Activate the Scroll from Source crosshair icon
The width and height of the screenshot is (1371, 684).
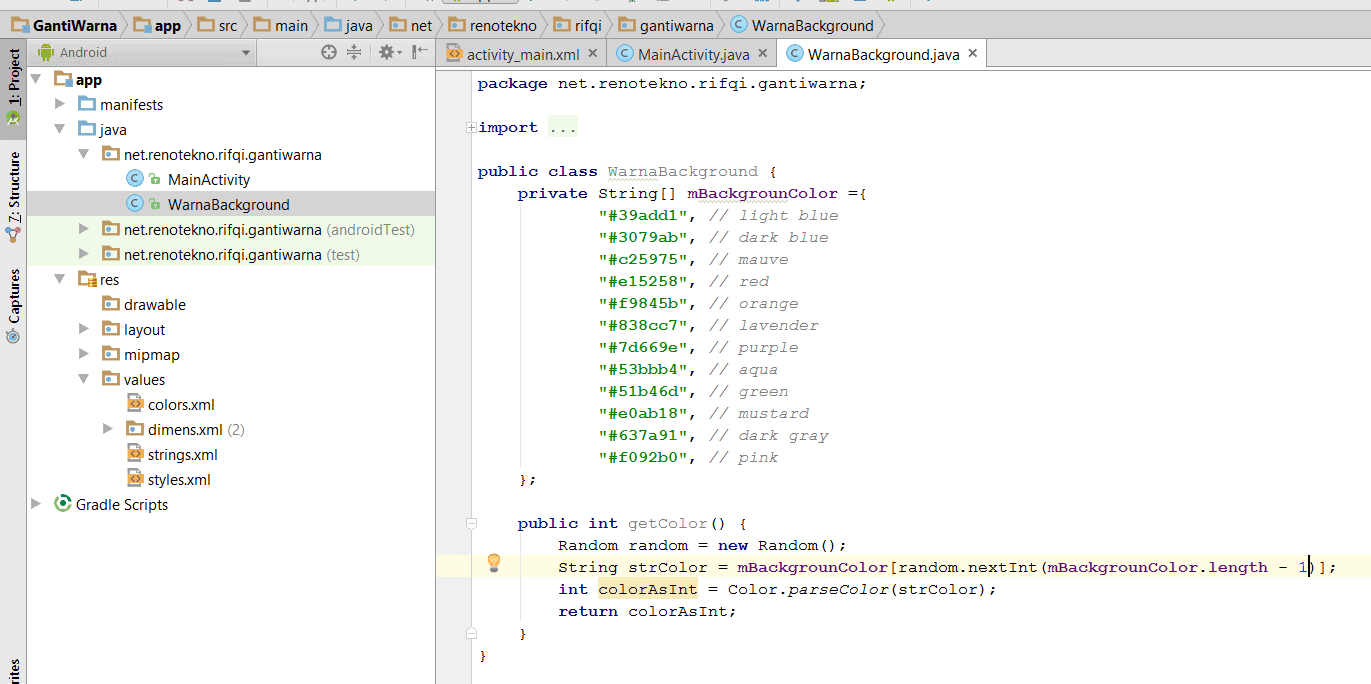click(x=328, y=53)
